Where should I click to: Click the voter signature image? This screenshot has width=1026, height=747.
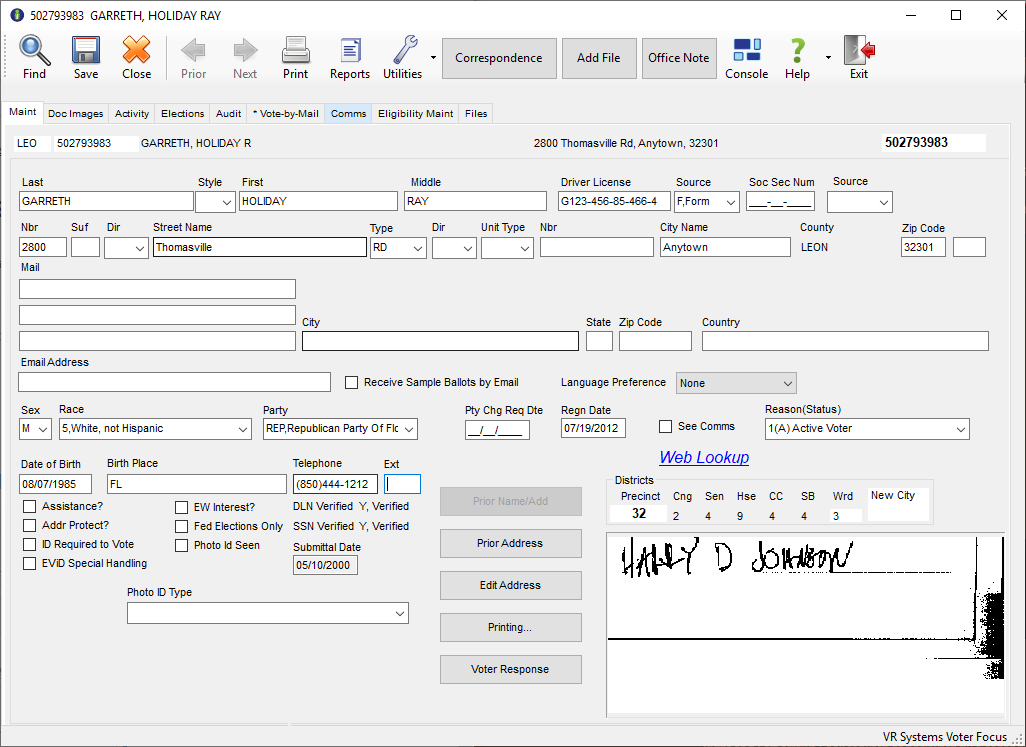(805, 625)
